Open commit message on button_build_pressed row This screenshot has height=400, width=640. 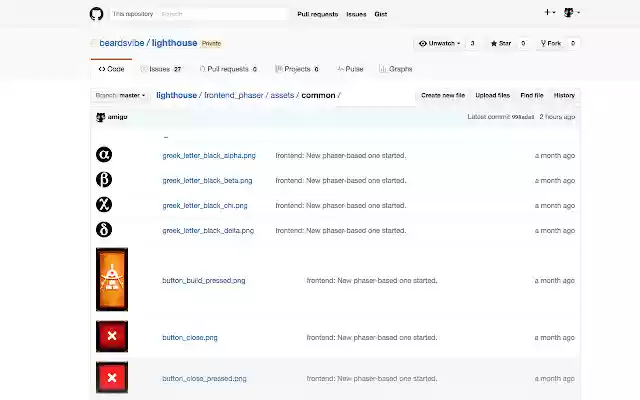click(372, 280)
